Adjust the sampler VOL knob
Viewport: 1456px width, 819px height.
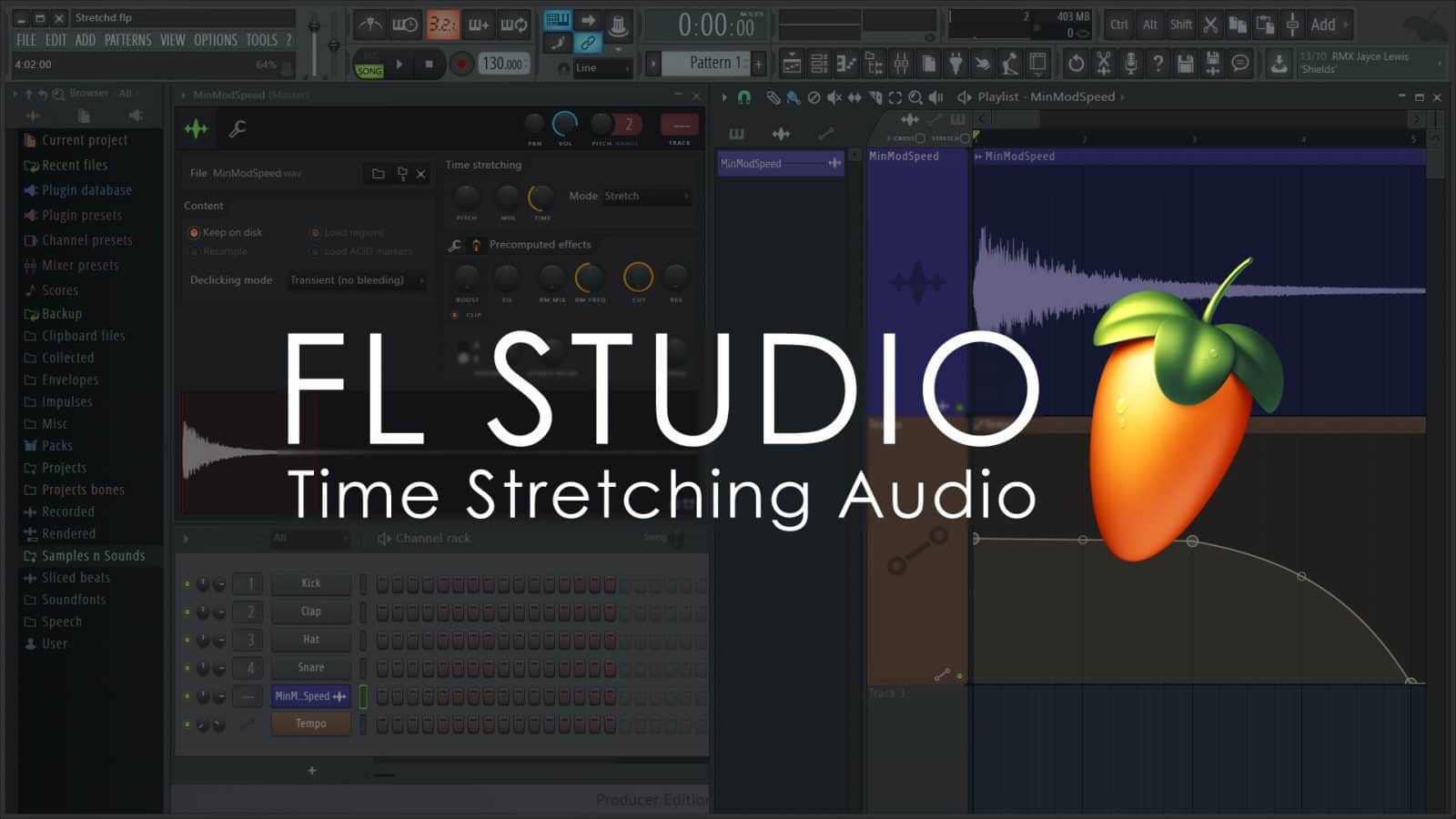pyautogui.click(x=565, y=124)
